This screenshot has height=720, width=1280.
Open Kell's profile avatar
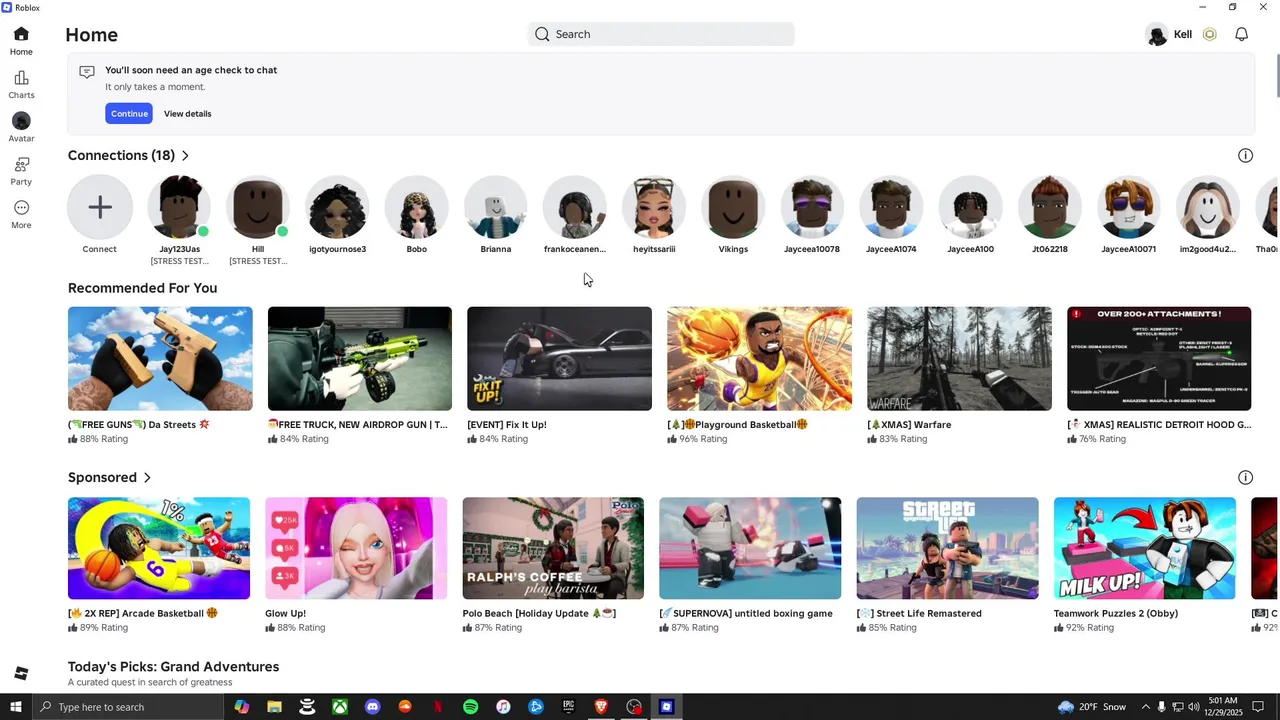1157,35
